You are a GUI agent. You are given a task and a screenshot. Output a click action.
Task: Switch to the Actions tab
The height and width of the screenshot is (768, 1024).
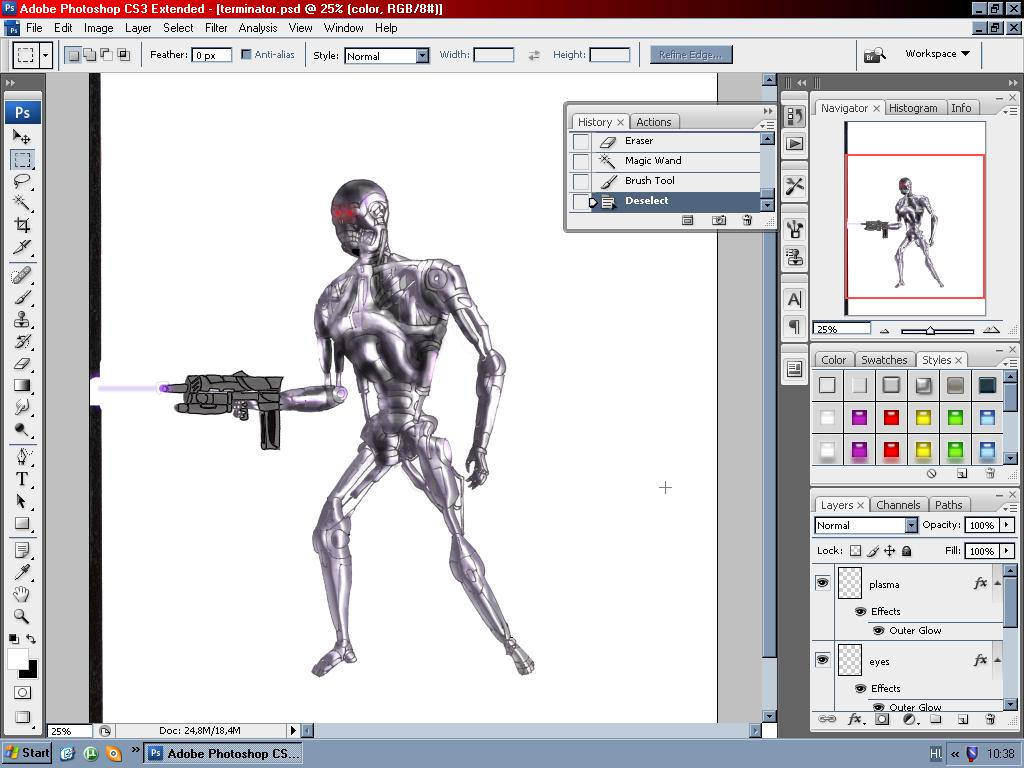click(654, 122)
